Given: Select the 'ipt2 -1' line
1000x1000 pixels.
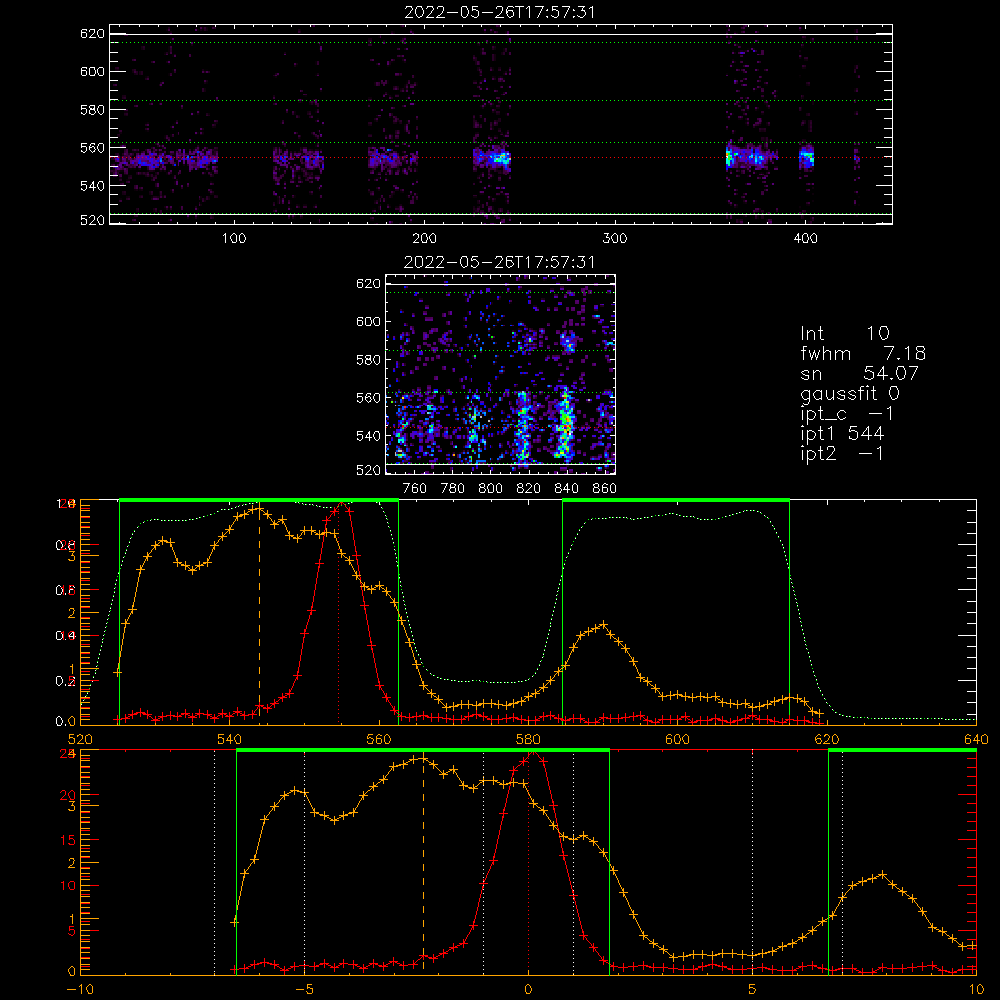Looking at the screenshot, I should (x=842, y=453).
